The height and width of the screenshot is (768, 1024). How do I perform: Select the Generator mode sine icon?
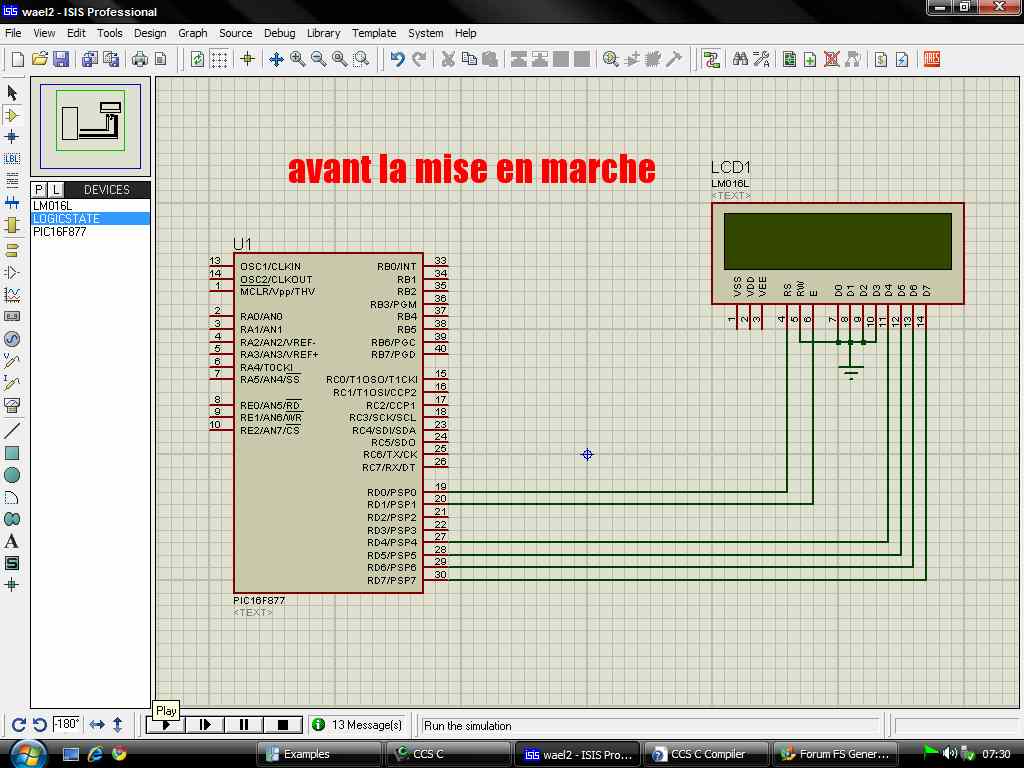coord(12,339)
